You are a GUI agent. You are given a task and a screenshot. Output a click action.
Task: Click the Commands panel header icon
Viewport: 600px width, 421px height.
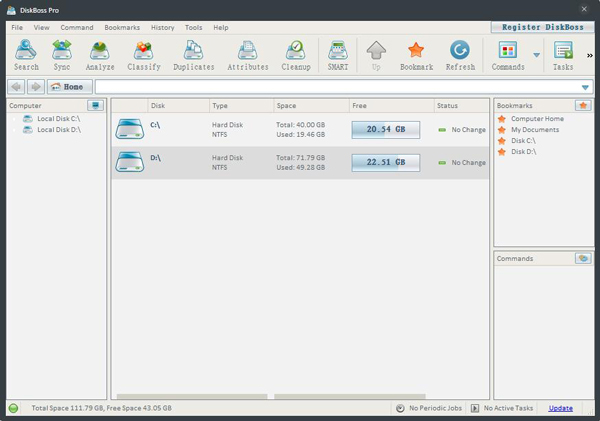click(583, 258)
